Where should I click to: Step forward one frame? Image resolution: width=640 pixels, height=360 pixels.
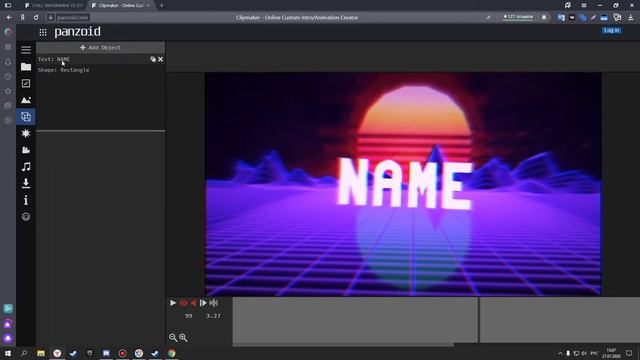tap(203, 303)
